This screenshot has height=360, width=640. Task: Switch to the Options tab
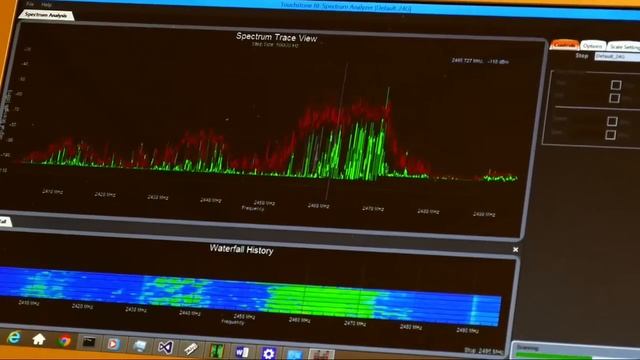(593, 46)
